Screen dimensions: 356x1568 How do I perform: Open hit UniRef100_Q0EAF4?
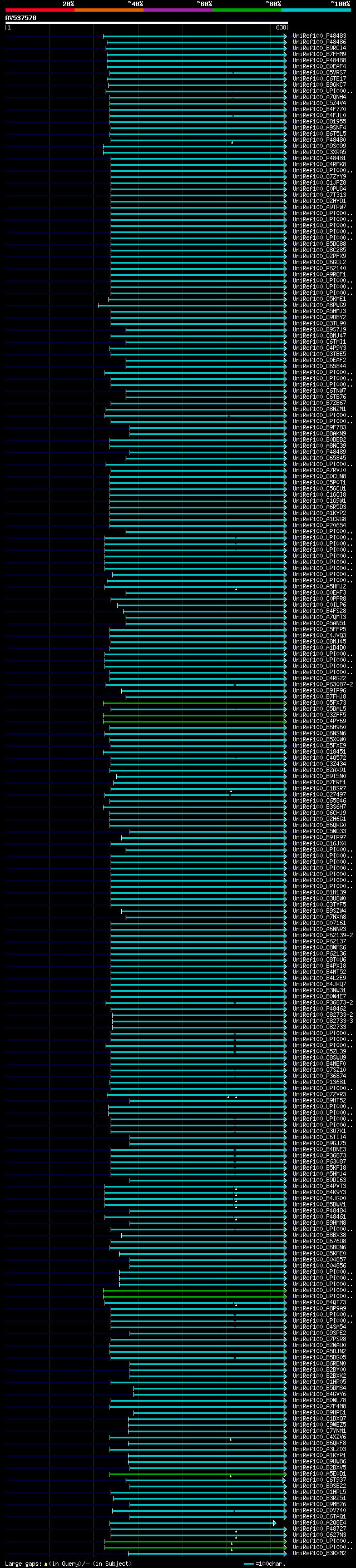tap(319, 66)
